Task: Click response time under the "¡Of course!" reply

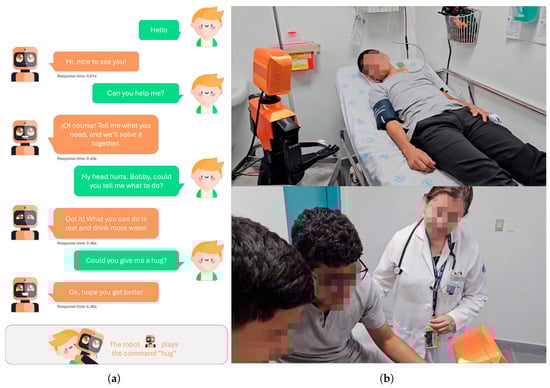Action: click(x=77, y=159)
